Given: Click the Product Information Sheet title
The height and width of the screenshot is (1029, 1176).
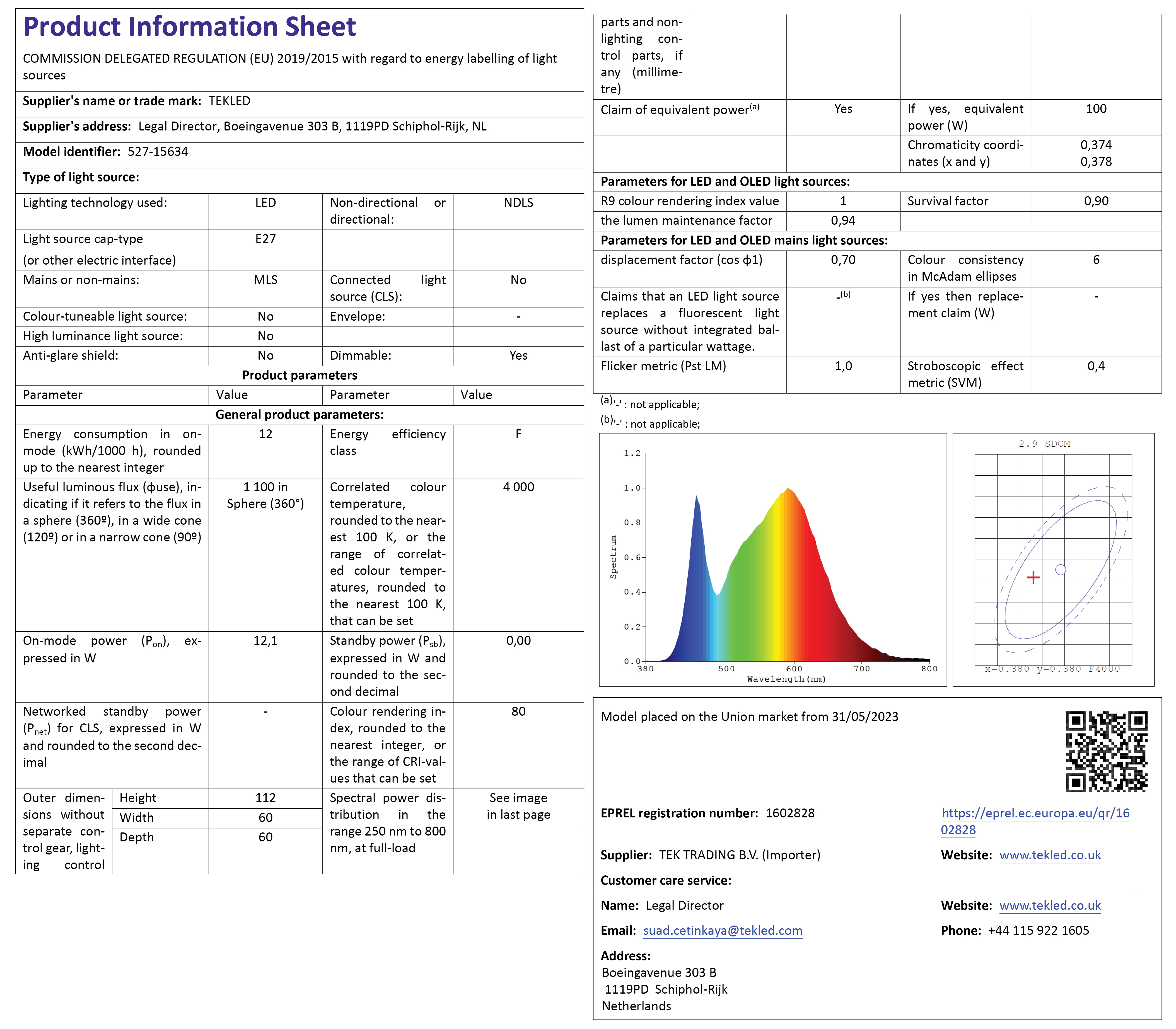Looking at the screenshot, I should click(189, 27).
